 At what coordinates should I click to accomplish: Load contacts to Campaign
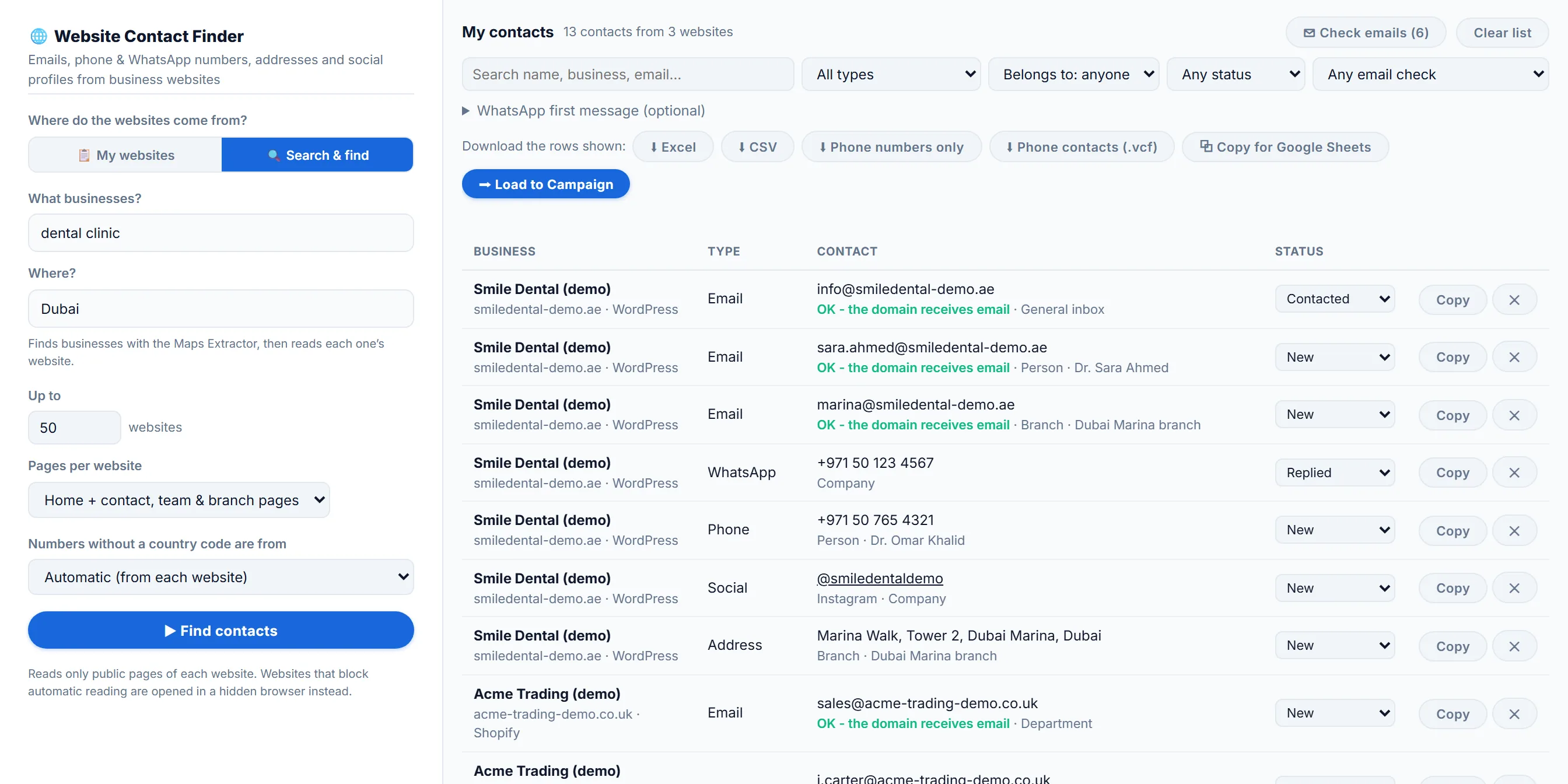coord(545,184)
